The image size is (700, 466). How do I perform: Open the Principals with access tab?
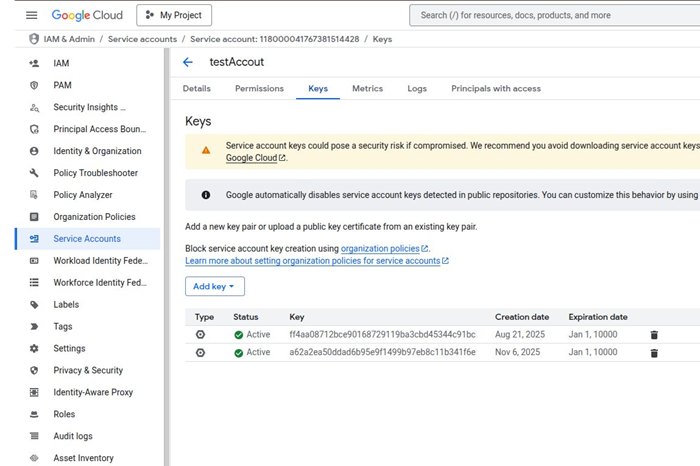coord(495,89)
